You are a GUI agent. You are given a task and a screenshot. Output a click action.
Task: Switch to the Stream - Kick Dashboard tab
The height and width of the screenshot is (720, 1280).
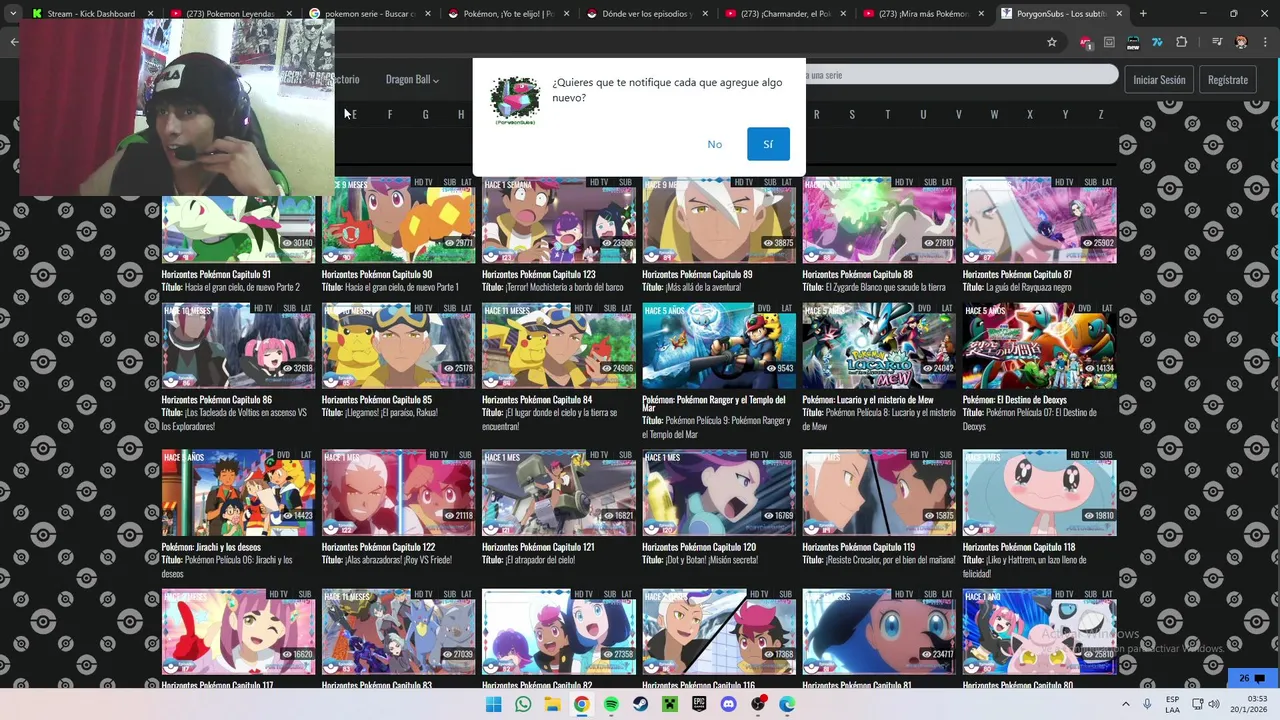[90, 14]
